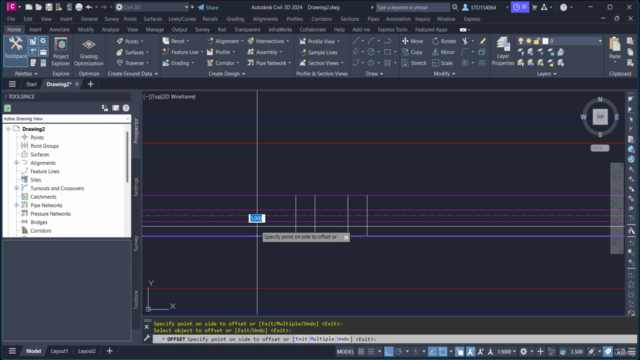The image size is (640, 360).
Task: Collapse the Drawing2 tree node
Action: (x=8, y=129)
